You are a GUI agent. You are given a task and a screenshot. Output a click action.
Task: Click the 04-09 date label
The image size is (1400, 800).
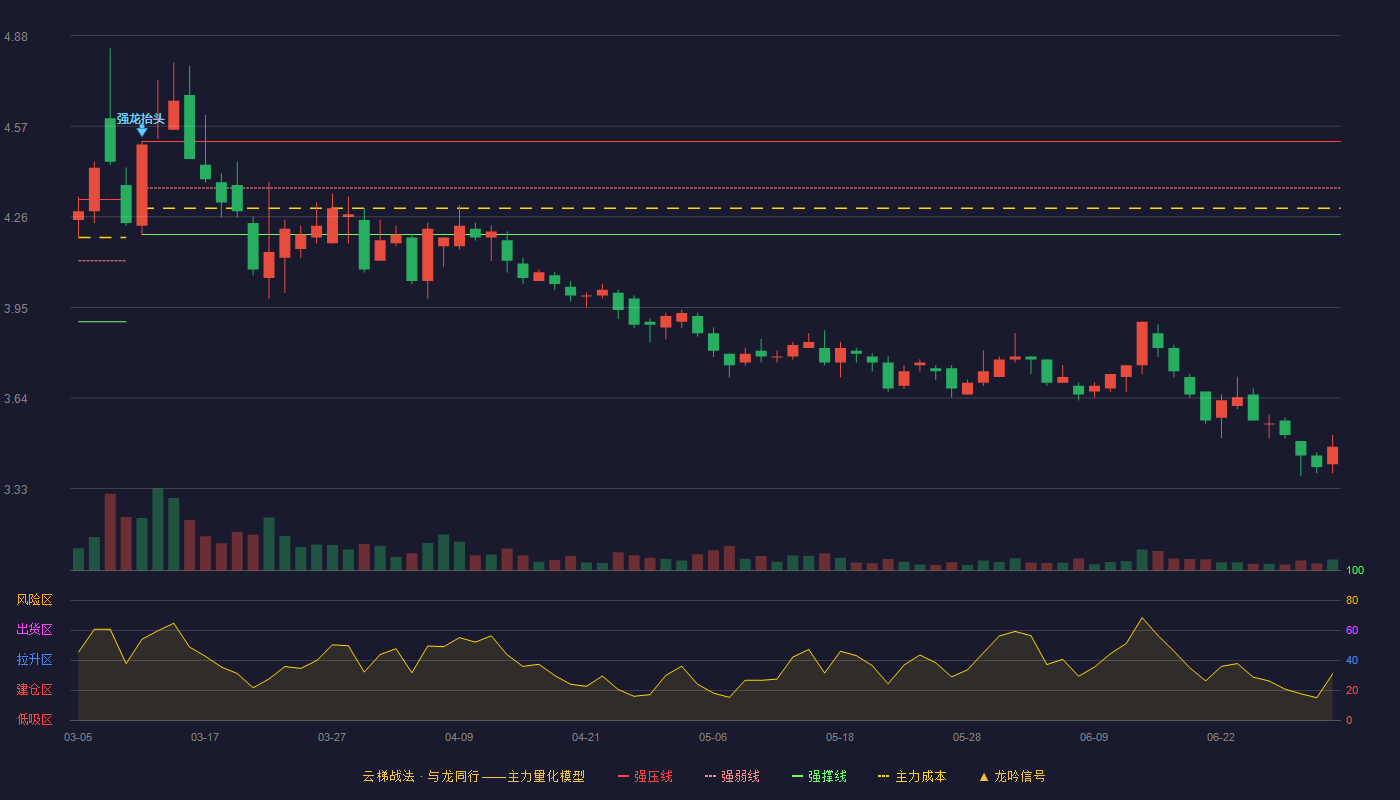pos(459,737)
